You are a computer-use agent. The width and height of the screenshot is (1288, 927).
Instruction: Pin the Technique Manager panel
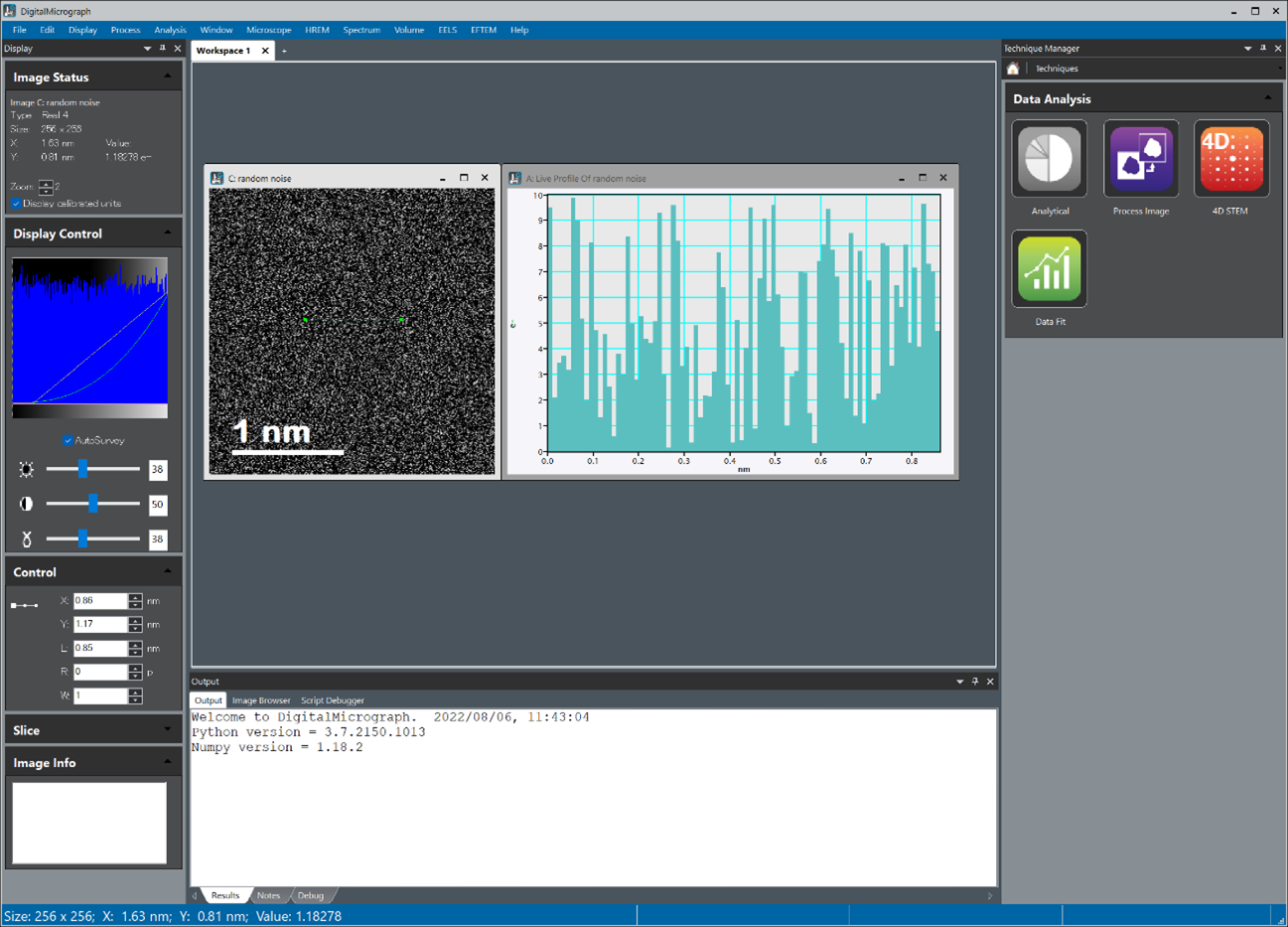point(1263,48)
